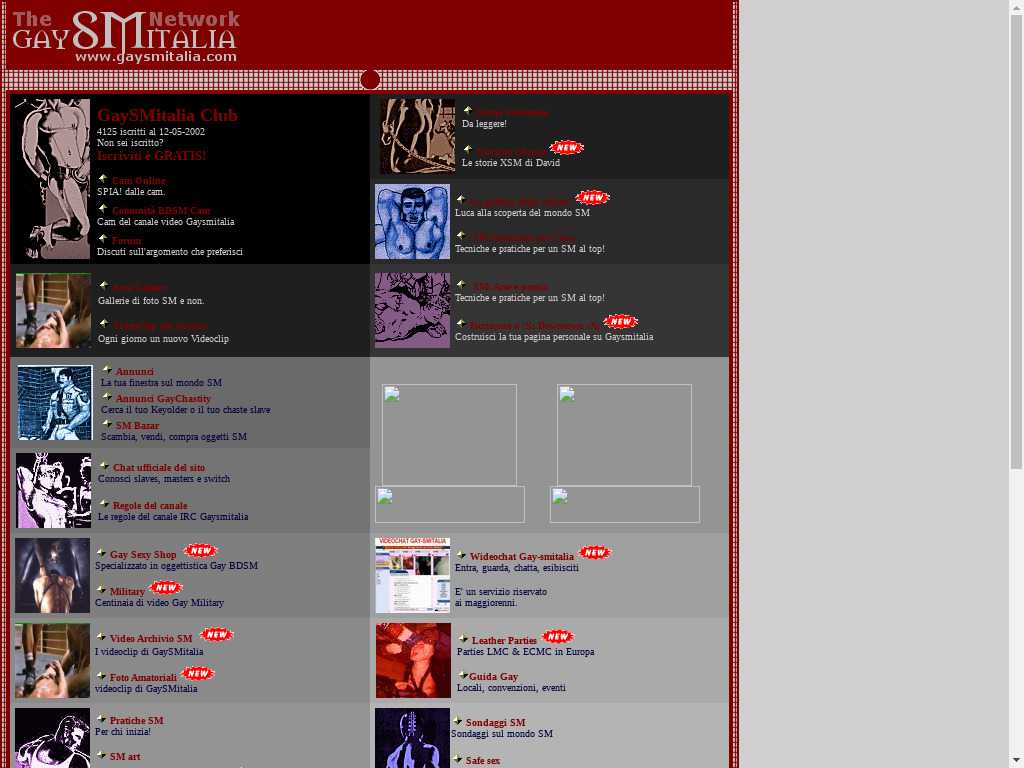
Task: Click the scrollbar up arrow
Action: pos(1016,8)
